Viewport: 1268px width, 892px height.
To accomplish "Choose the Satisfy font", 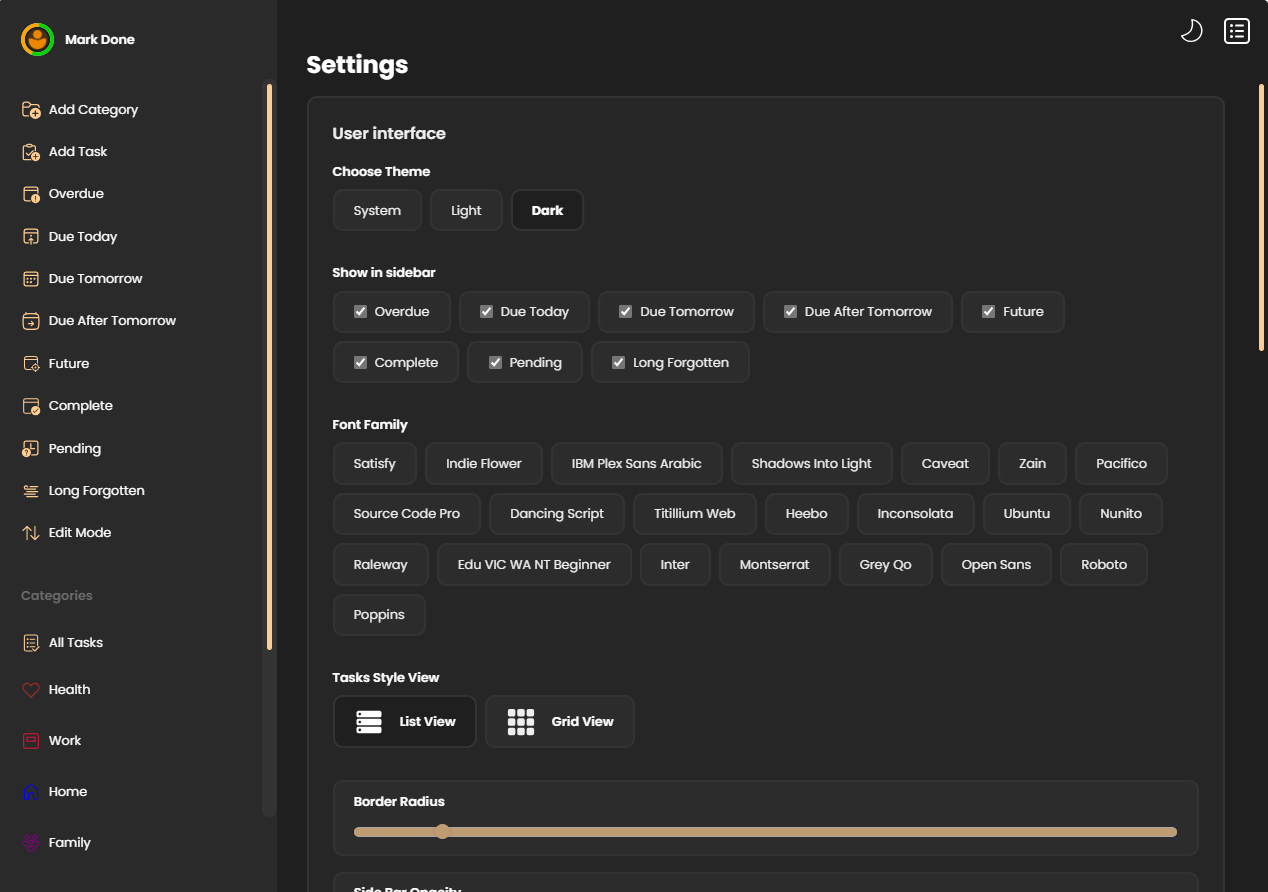I will point(375,464).
